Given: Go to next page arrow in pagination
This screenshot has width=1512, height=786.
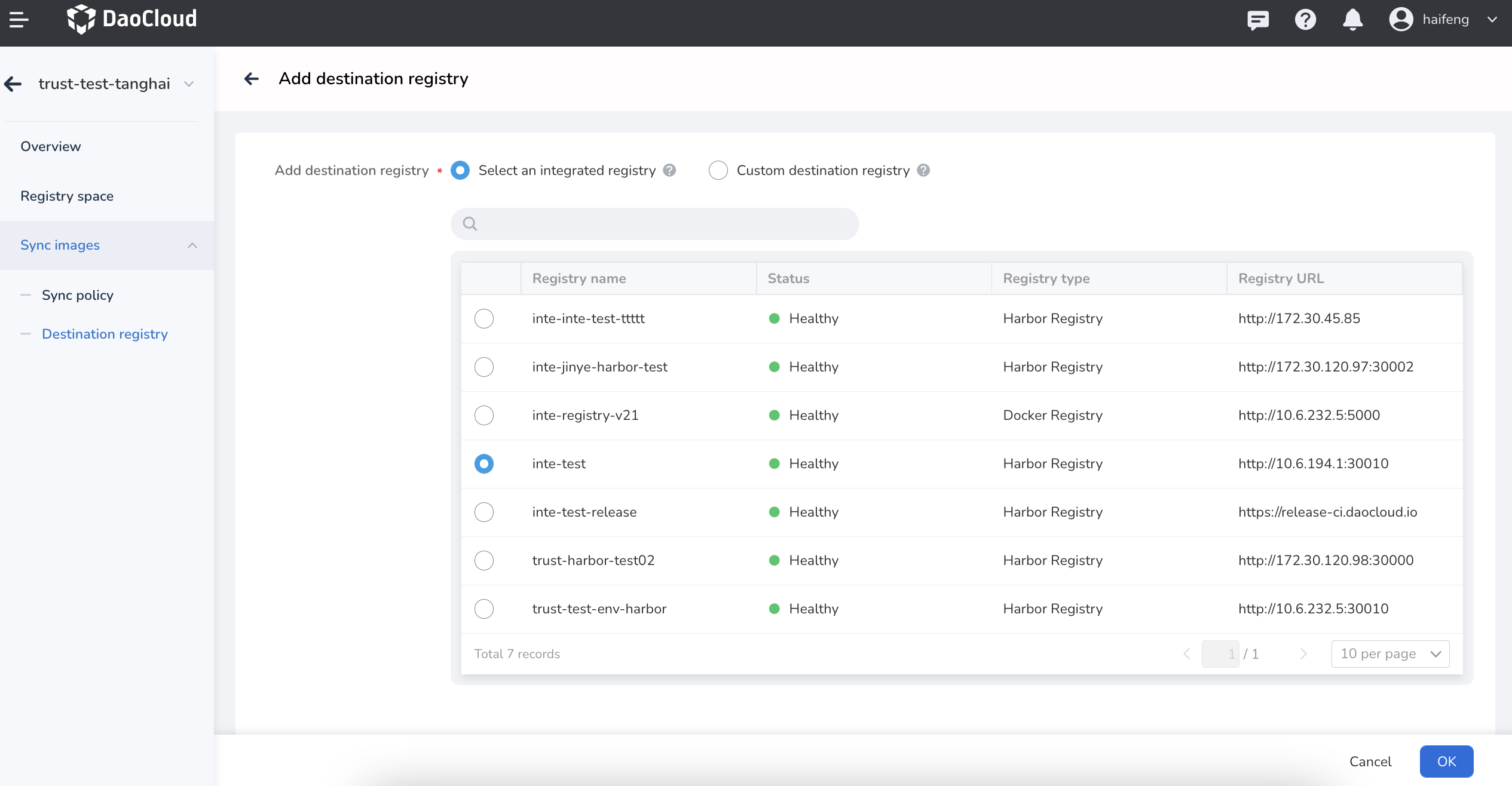Looking at the screenshot, I should coord(1303,654).
